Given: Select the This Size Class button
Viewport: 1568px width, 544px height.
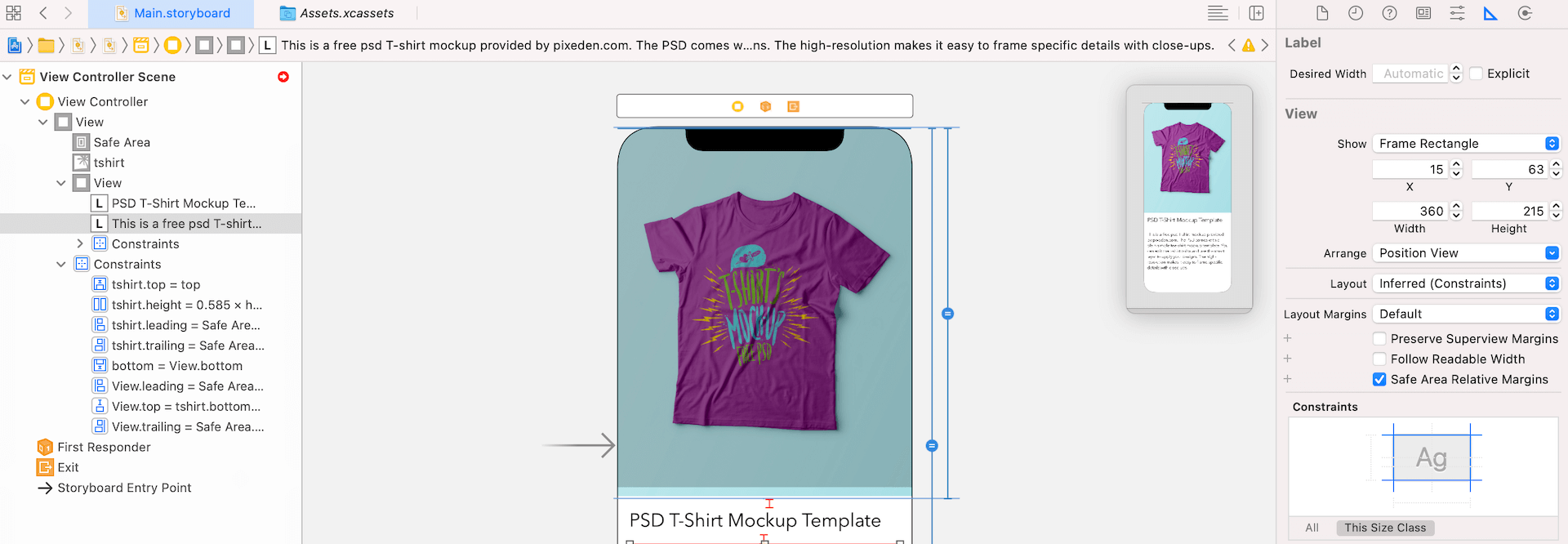Looking at the screenshot, I should 1385,528.
